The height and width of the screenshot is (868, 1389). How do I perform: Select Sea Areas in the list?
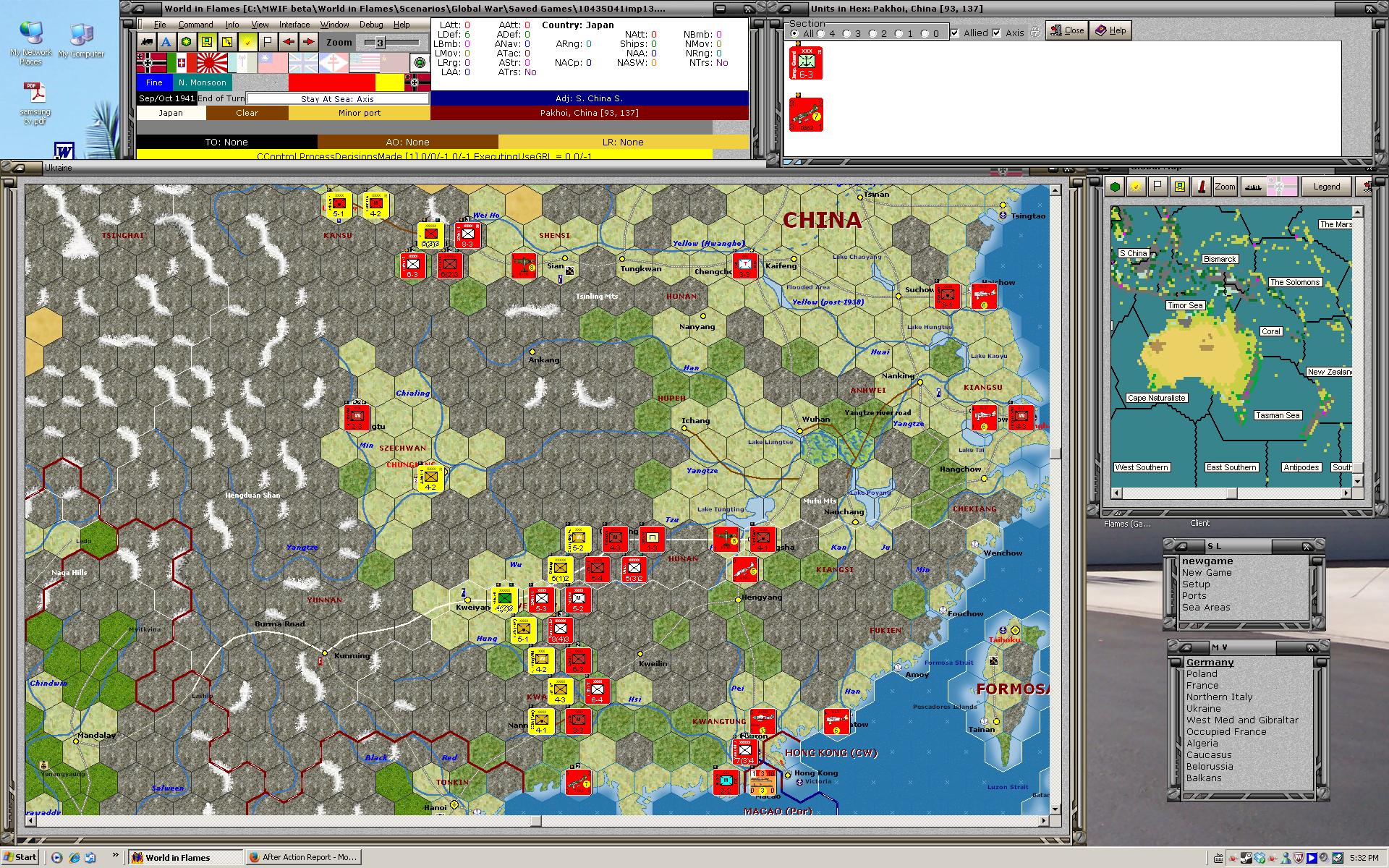pyautogui.click(x=1206, y=608)
